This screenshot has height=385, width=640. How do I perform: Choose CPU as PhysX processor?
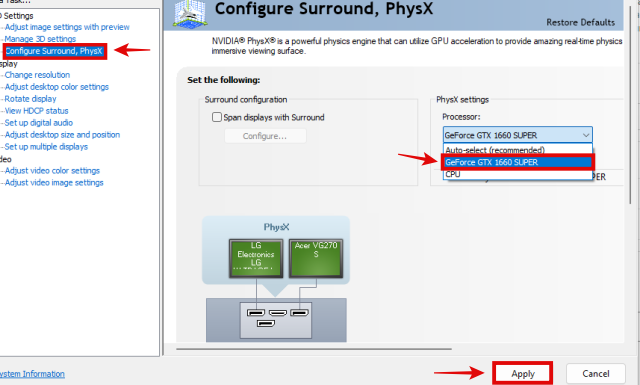pos(518,174)
